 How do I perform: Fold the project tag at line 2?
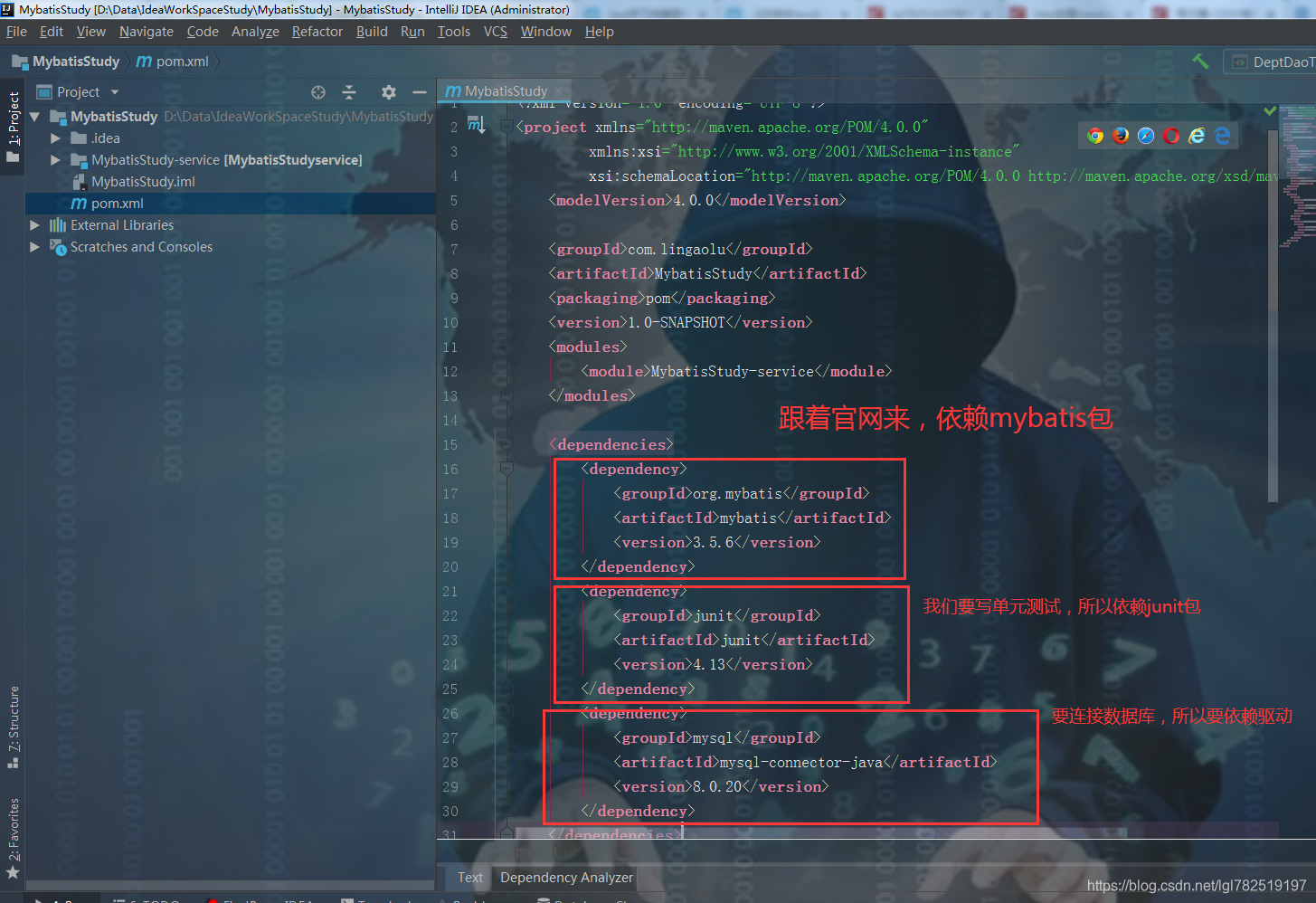tap(507, 127)
